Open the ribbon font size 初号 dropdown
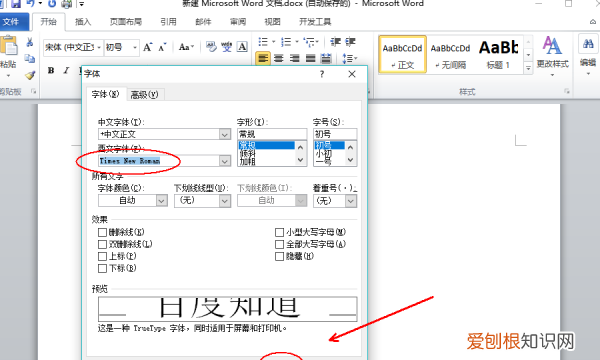Image resolution: width=600 pixels, height=360 pixels. pyautogui.click(x=135, y=47)
